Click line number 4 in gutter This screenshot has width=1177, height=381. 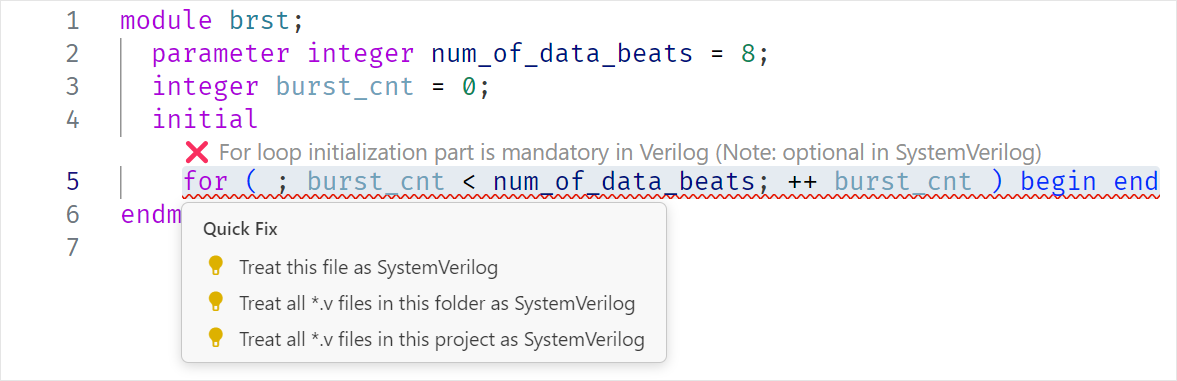(x=72, y=119)
